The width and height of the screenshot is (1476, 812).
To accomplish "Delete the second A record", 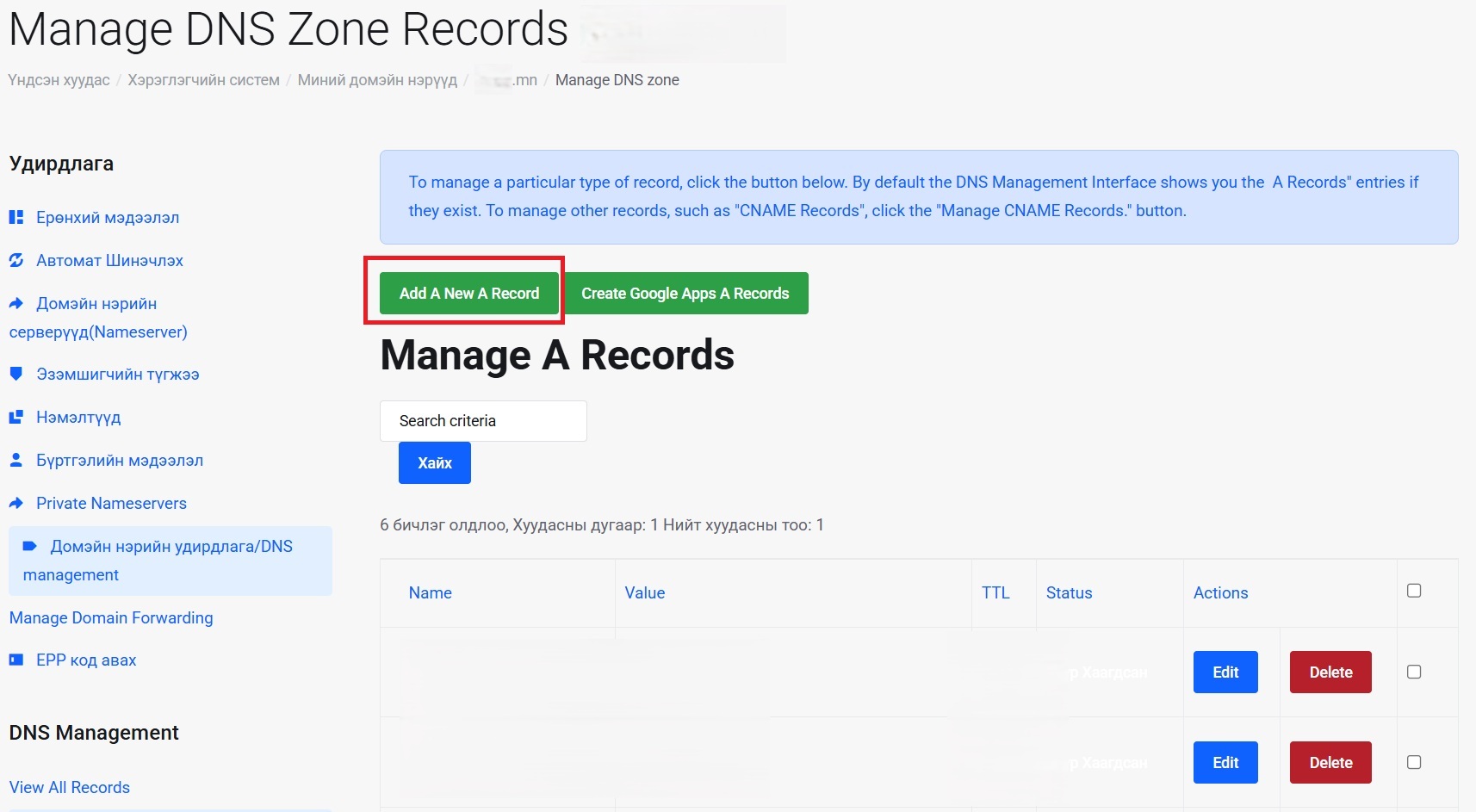I will (x=1330, y=763).
